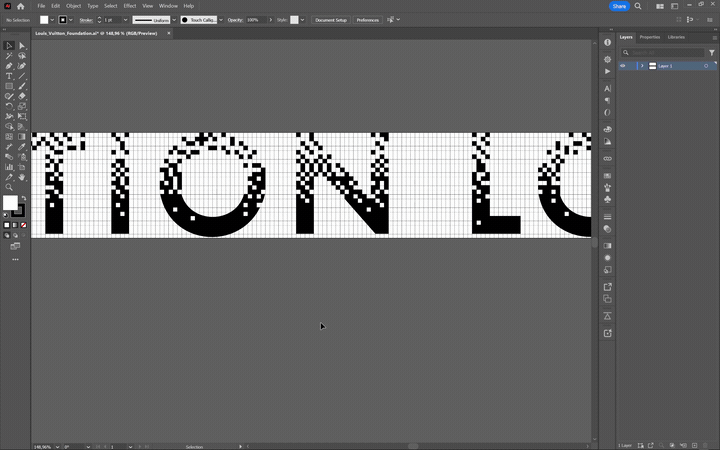Open the Align panel icon
Viewport: 720px width, 450px height.
608,316
